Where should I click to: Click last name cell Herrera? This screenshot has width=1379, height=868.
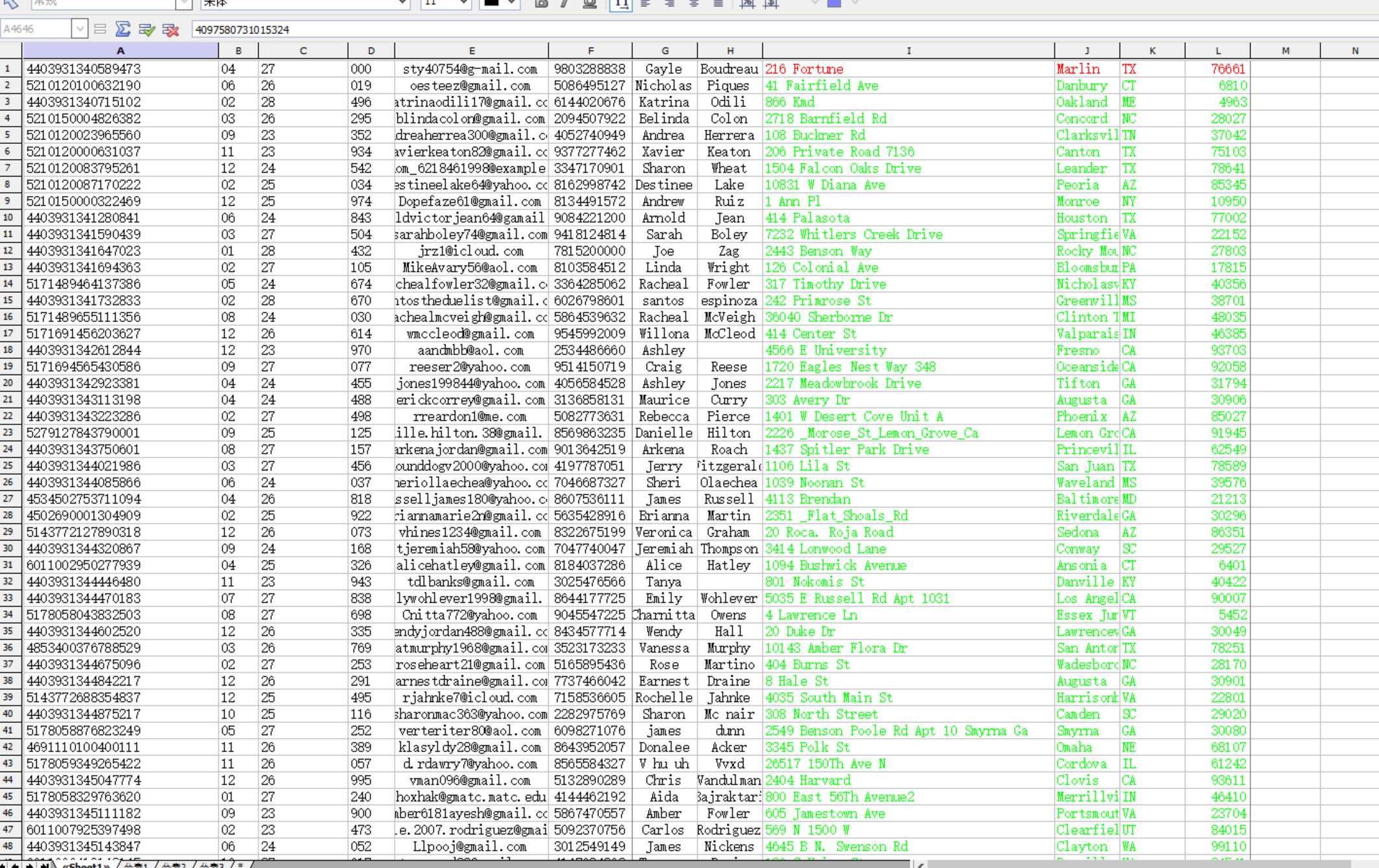[x=729, y=135]
